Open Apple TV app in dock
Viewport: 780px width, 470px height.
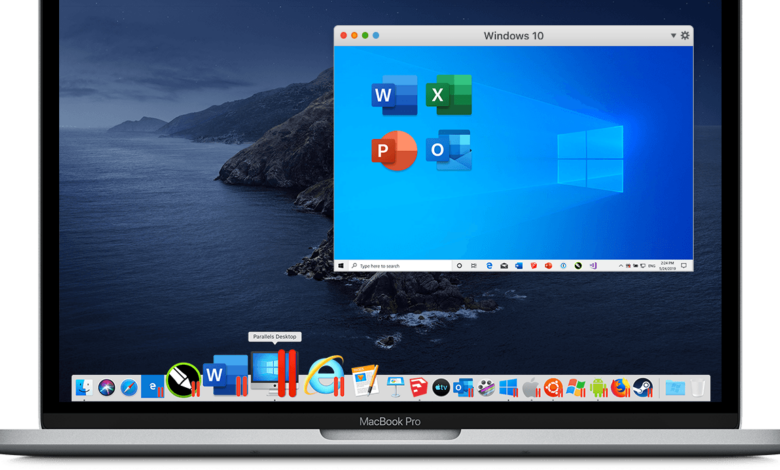(x=441, y=388)
